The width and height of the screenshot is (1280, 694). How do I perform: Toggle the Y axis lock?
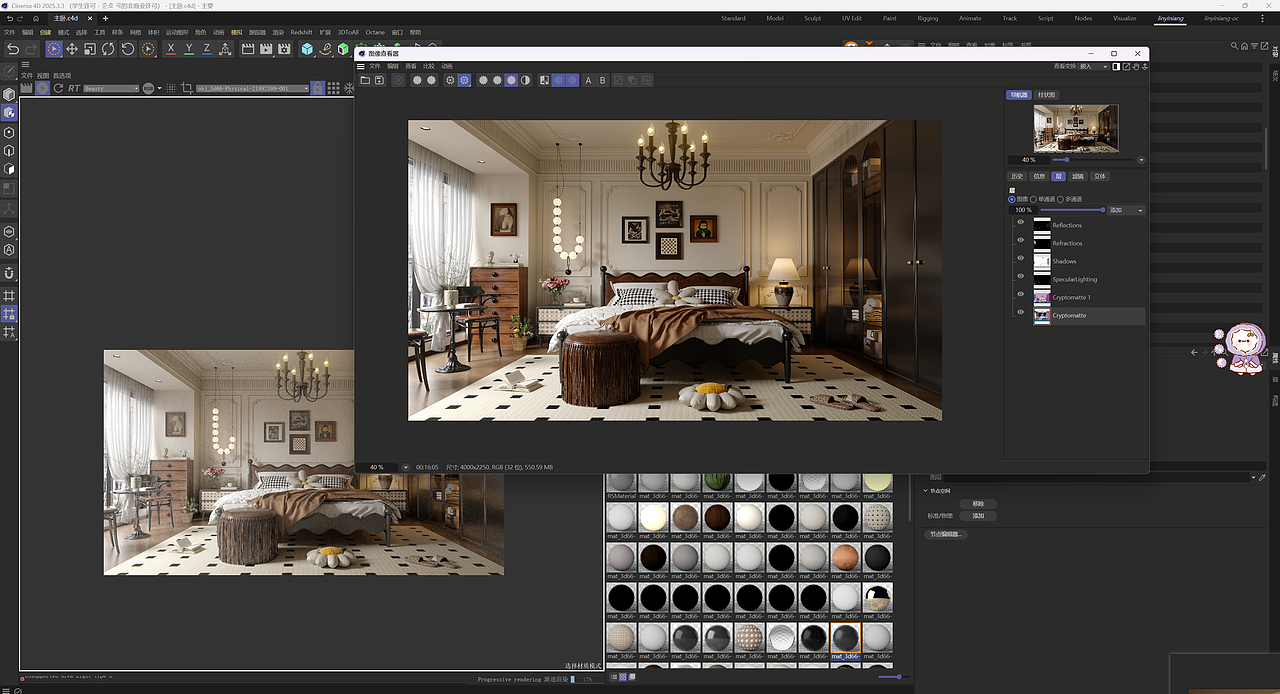[x=189, y=49]
